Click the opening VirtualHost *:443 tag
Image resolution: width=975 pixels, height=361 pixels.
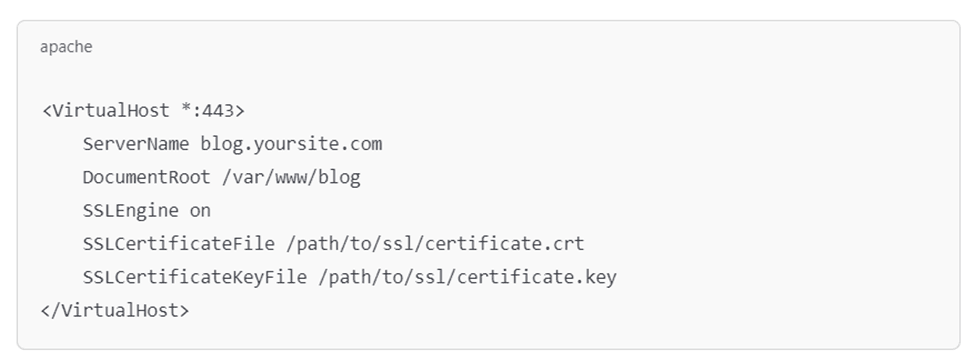143,111
